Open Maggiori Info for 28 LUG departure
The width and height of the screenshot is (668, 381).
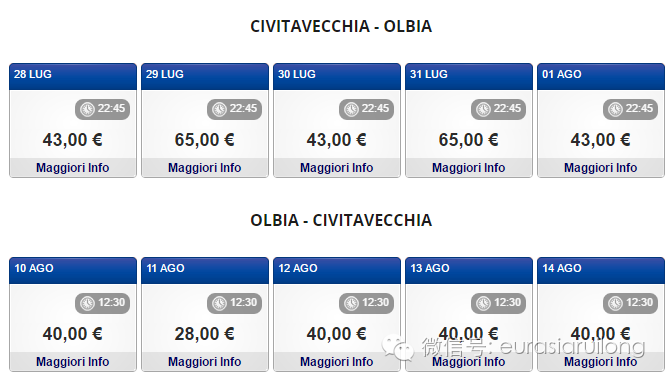(x=73, y=168)
